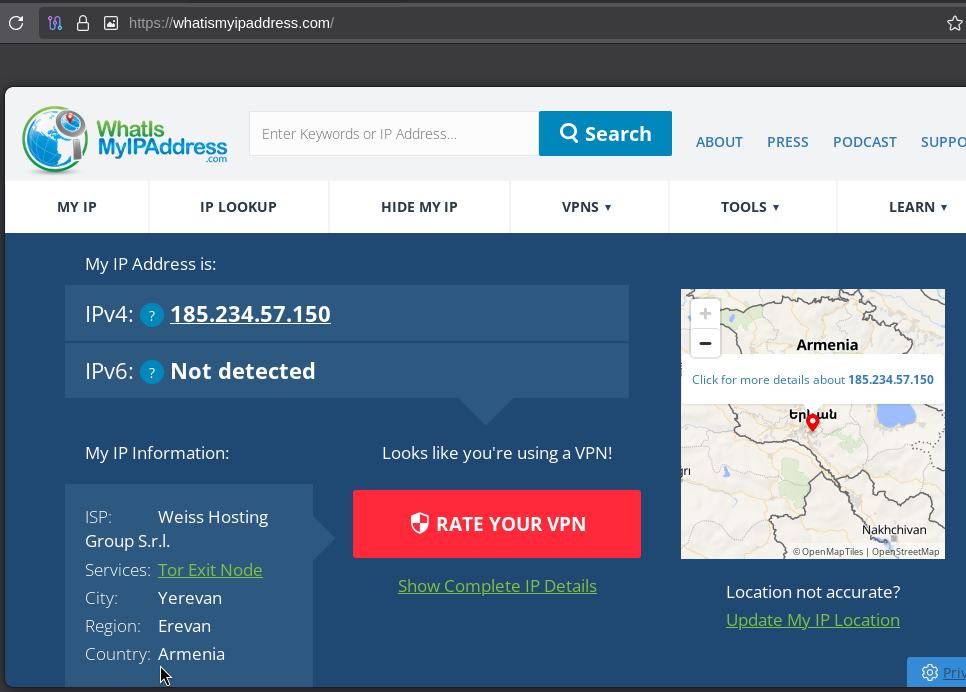Viewport: 966px width, 692px height.
Task: Expand the TOOLS dropdown menu
Action: [750, 207]
